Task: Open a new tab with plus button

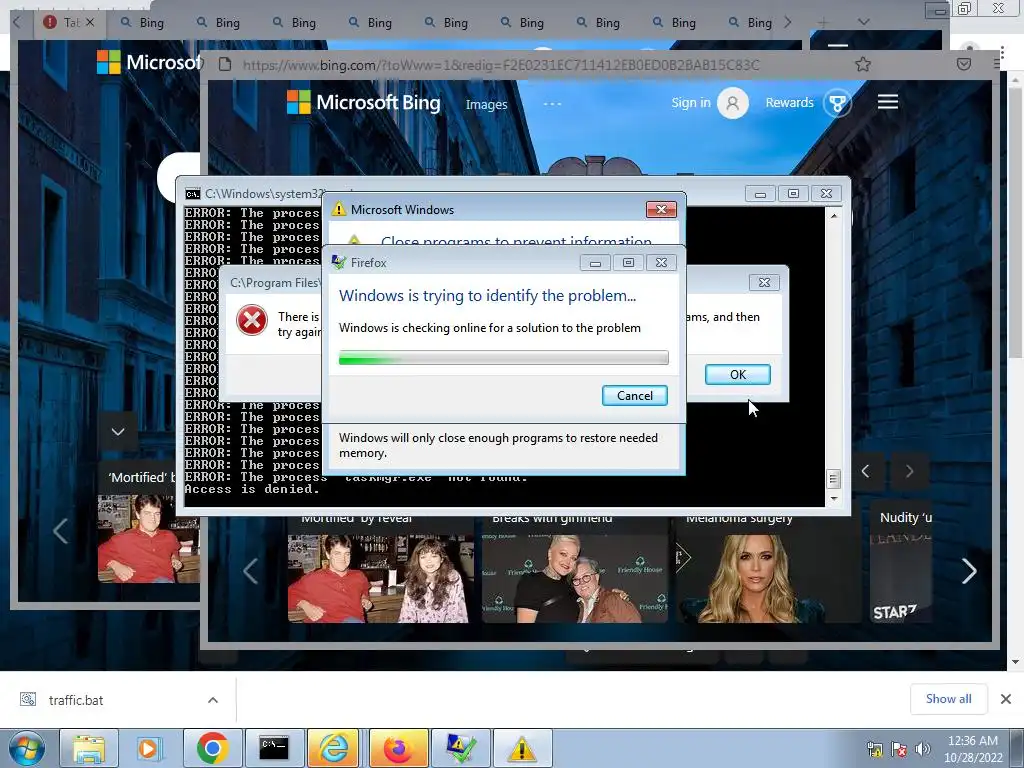Action: point(823,22)
